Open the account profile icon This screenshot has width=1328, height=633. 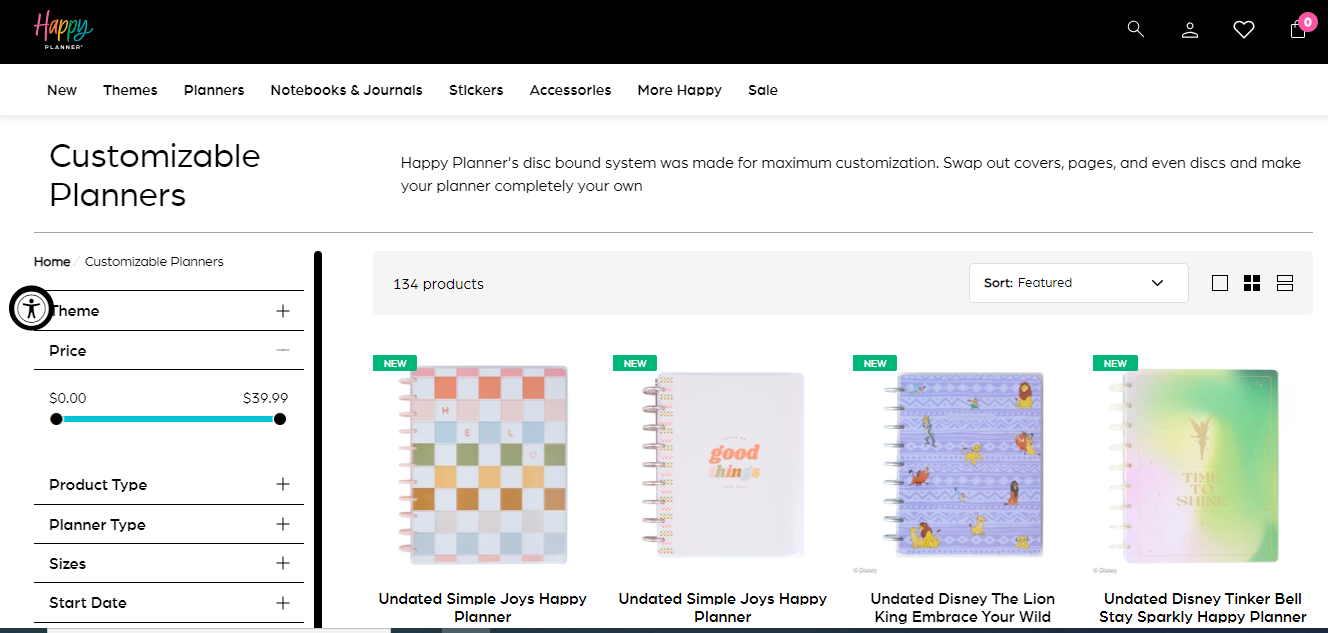click(x=1189, y=29)
